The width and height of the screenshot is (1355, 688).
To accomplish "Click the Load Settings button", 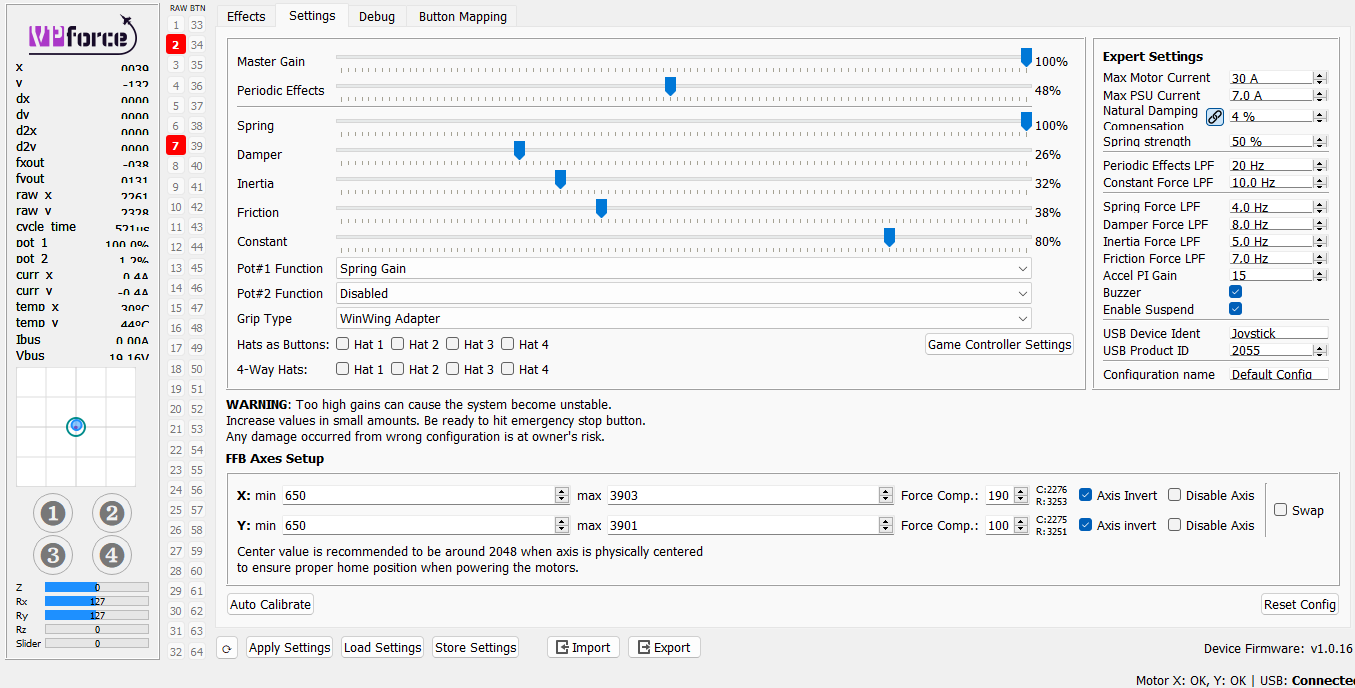I will click(x=383, y=648).
